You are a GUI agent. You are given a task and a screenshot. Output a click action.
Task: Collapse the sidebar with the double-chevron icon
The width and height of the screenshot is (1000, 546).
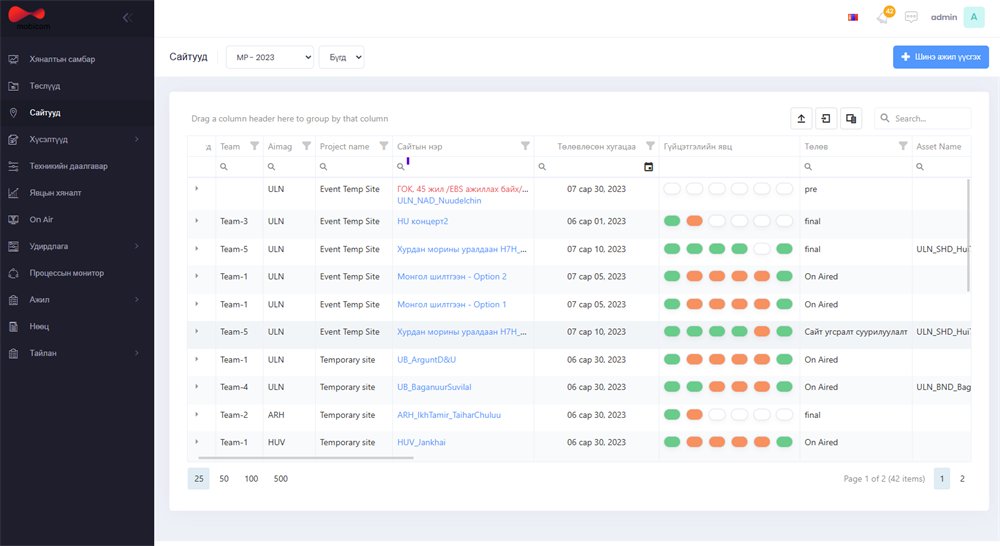click(x=128, y=17)
